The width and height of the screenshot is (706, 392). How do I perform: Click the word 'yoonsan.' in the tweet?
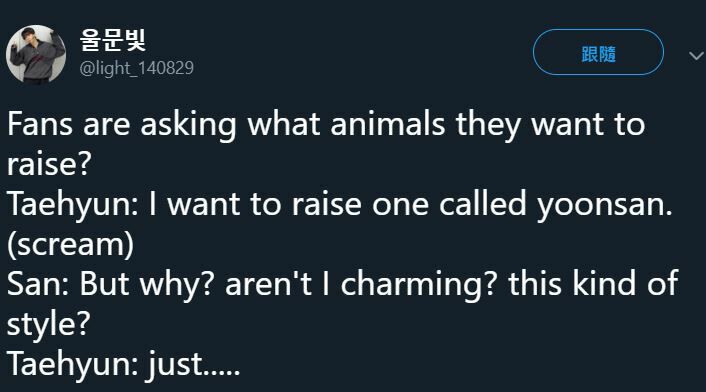coord(604,205)
